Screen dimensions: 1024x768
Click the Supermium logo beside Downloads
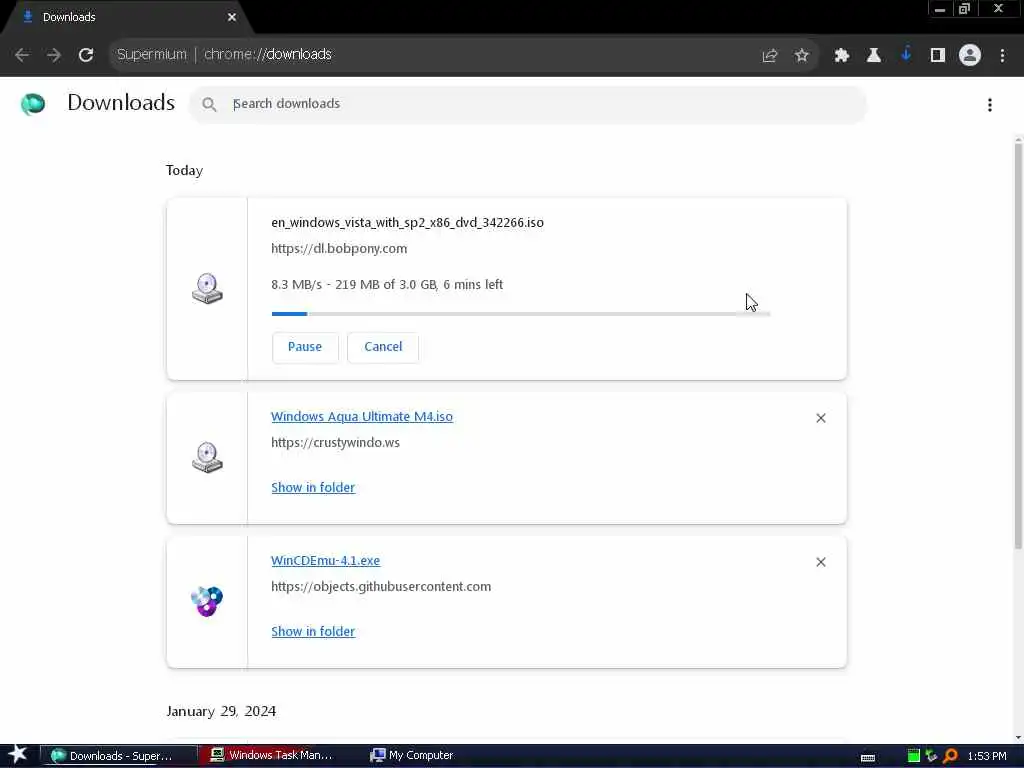(33, 104)
